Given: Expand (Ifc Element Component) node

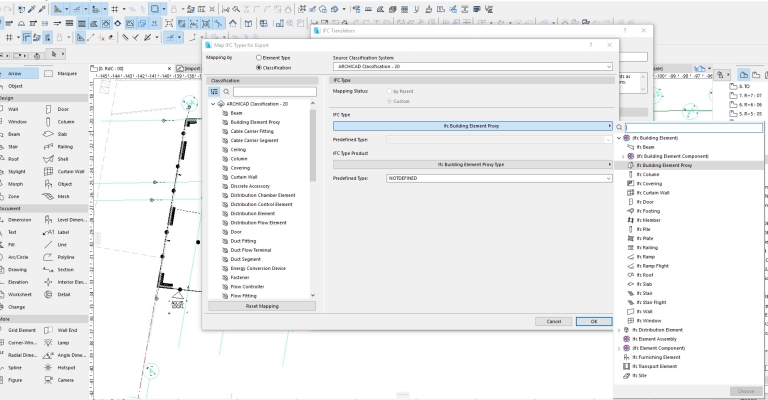Looking at the screenshot, I should (619, 348).
